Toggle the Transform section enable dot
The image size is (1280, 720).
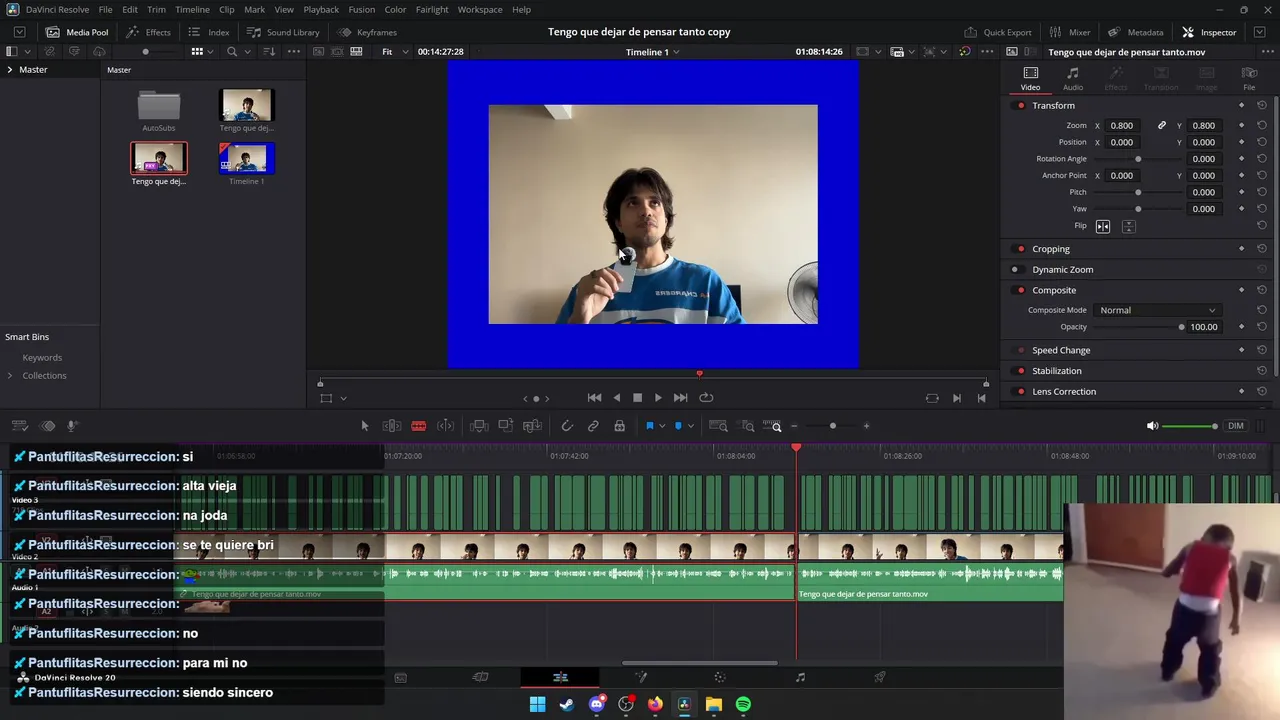[1020, 106]
